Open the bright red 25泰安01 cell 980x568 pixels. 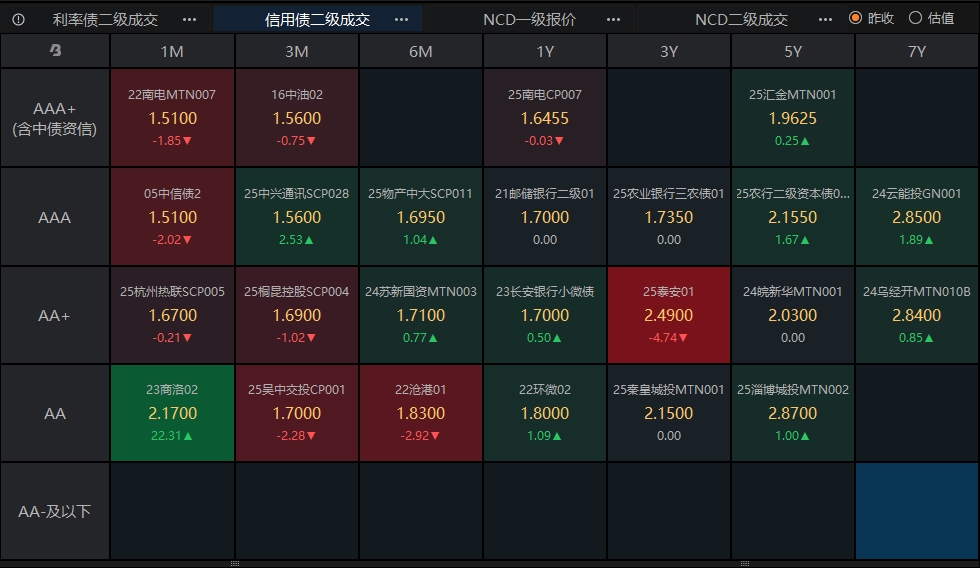pyautogui.click(x=669, y=315)
